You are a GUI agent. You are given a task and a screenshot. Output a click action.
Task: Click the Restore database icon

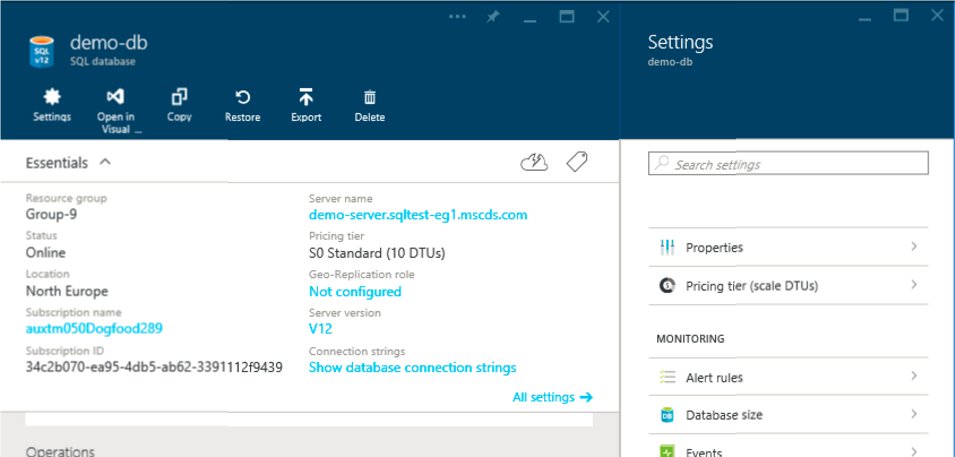242,97
